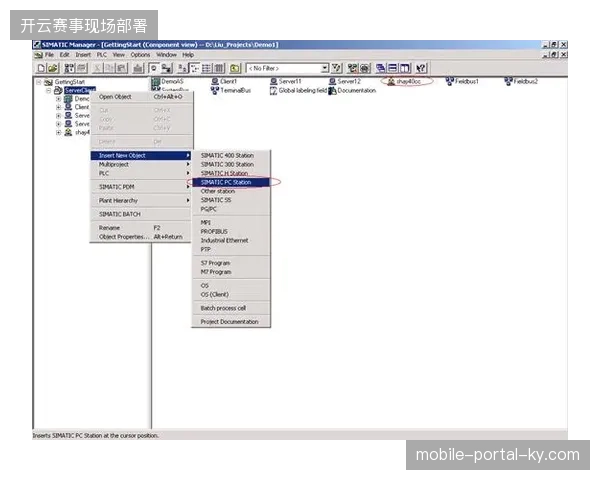This screenshot has height=480, width=600.
Task: Switch to List view in toolbar
Action: point(207,69)
